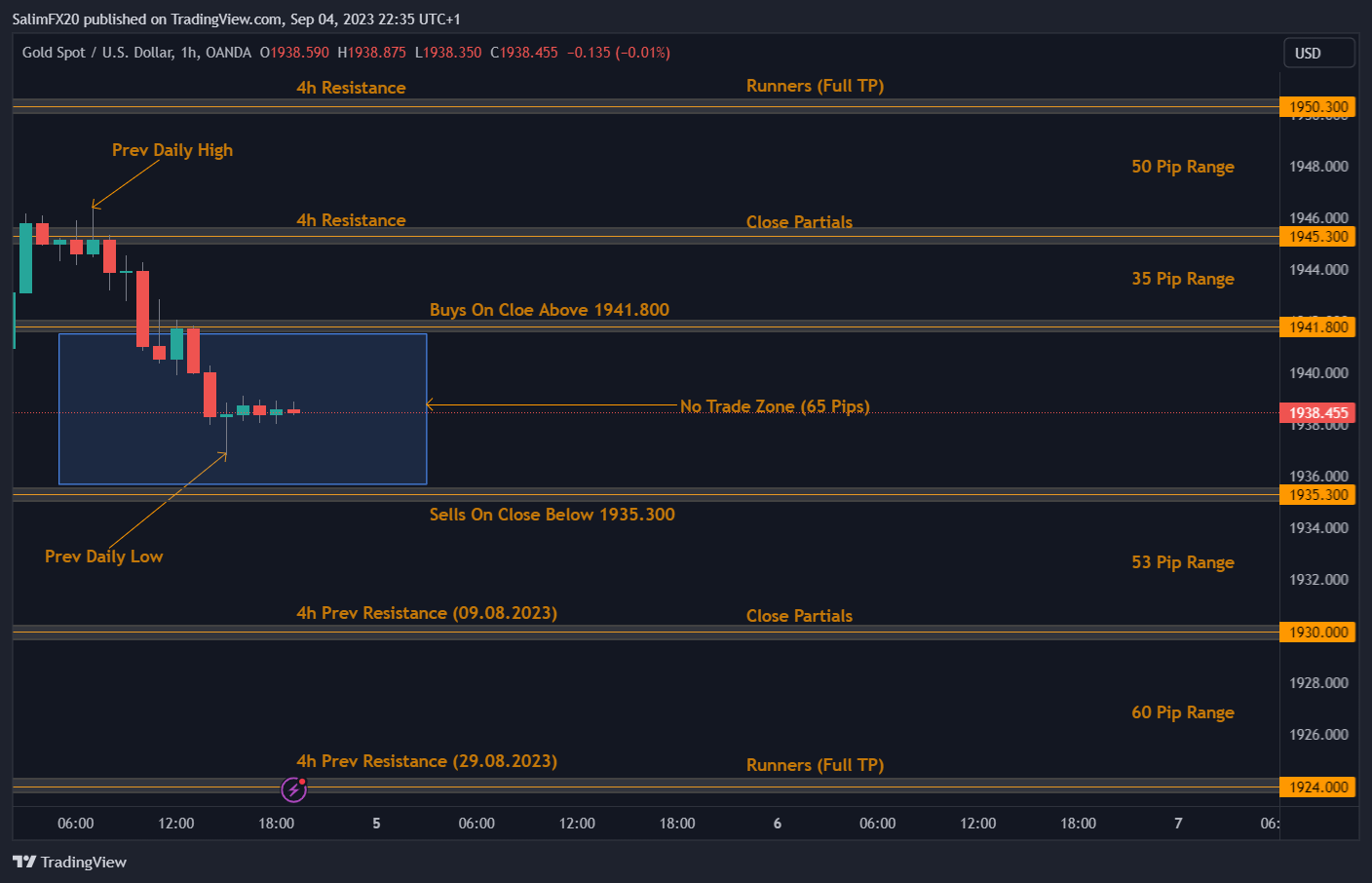The width and height of the screenshot is (1372, 883).
Task: Click the 1945.300 resistance price label
Action: [x=1316, y=236]
